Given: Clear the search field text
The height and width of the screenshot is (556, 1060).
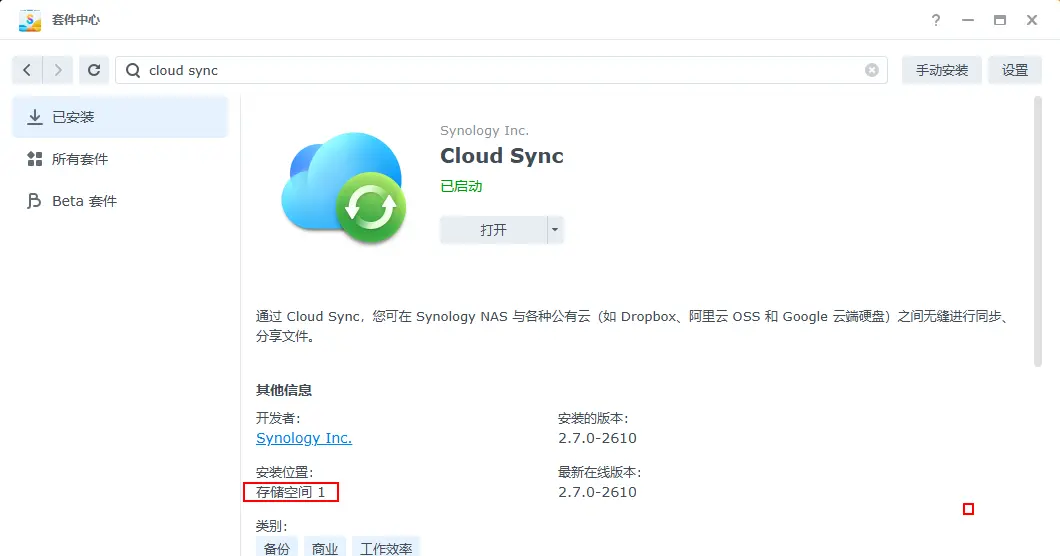Looking at the screenshot, I should pos(872,70).
